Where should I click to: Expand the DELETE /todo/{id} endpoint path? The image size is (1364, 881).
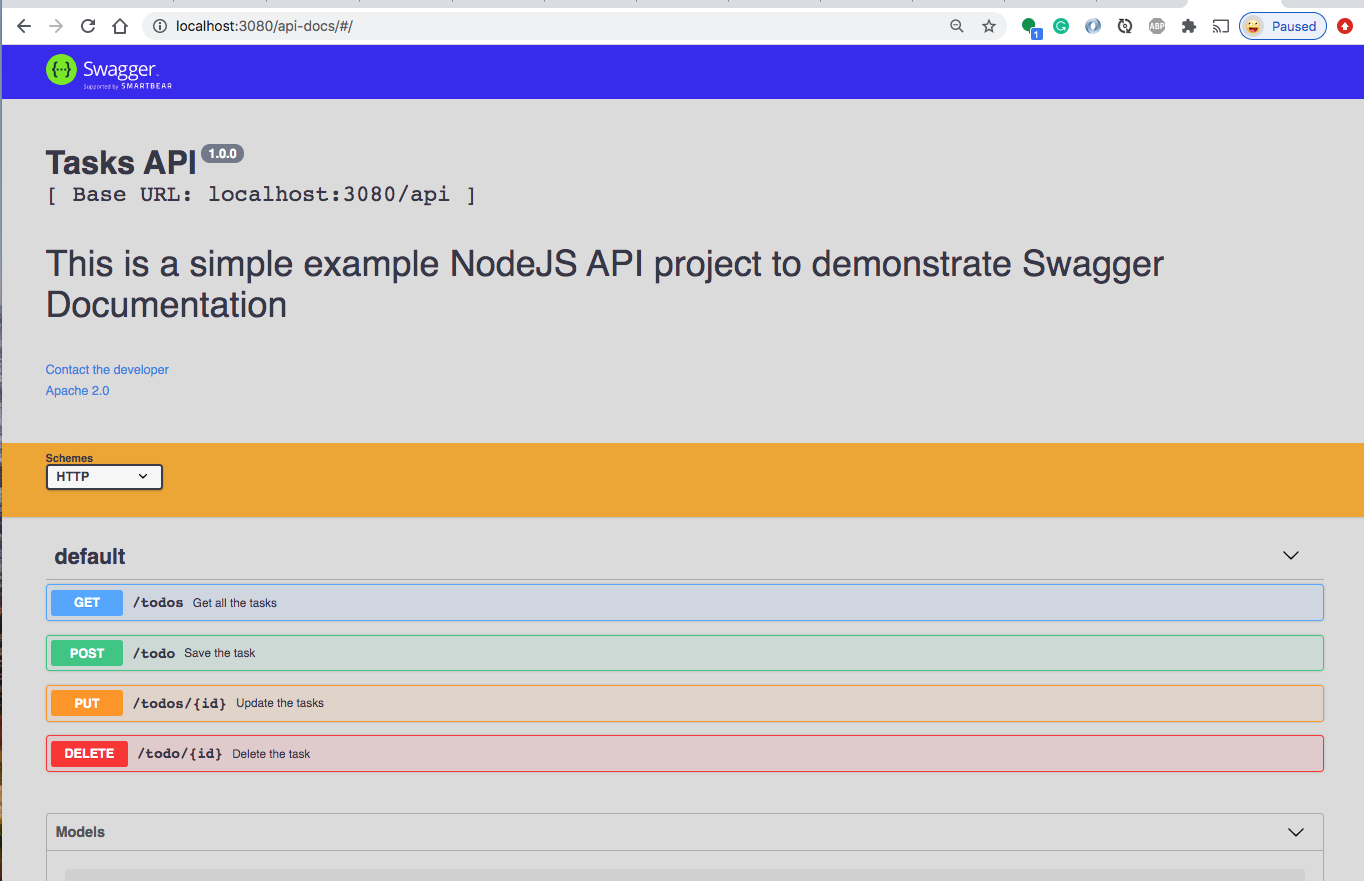pyautogui.click(x=180, y=753)
